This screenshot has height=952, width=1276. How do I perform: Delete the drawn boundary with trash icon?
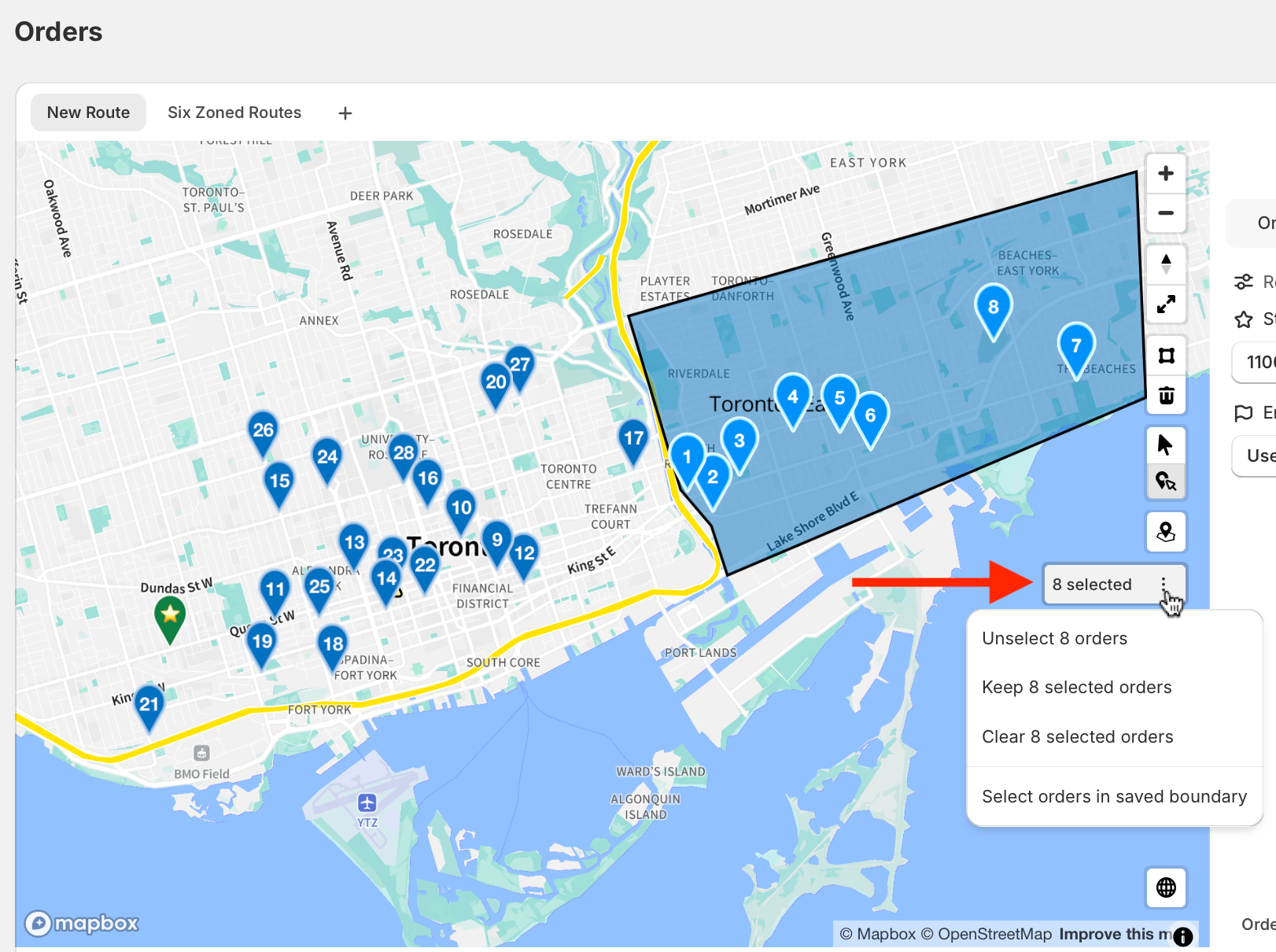(1166, 395)
